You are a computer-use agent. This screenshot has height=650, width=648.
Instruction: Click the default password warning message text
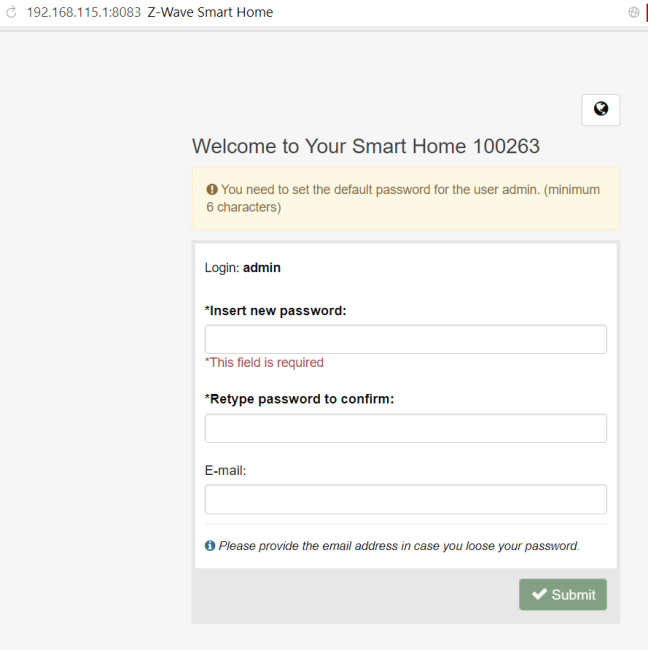tap(410, 198)
